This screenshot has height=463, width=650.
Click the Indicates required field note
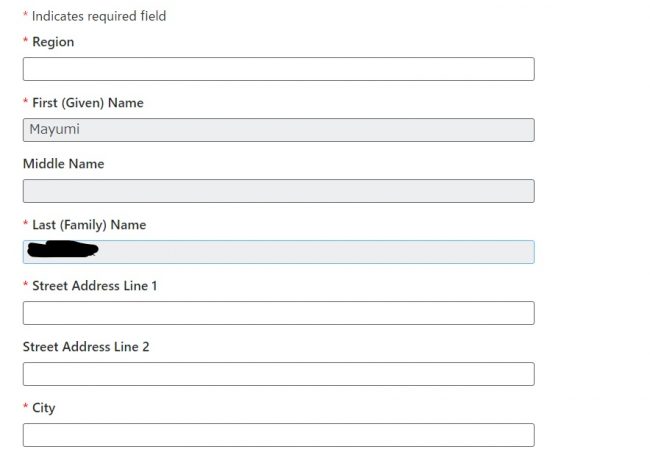click(99, 16)
